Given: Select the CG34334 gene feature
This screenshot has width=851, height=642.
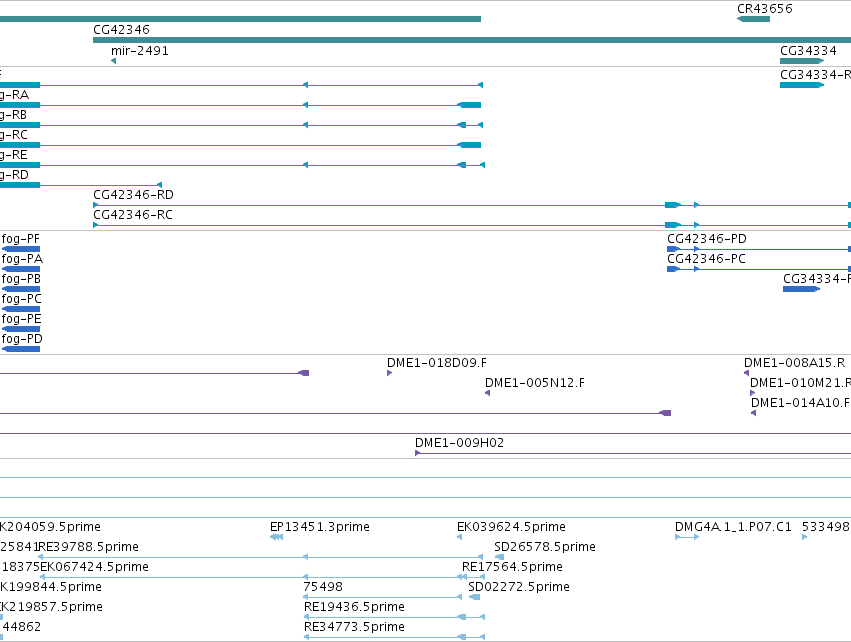Looking at the screenshot, I should 802,61.
